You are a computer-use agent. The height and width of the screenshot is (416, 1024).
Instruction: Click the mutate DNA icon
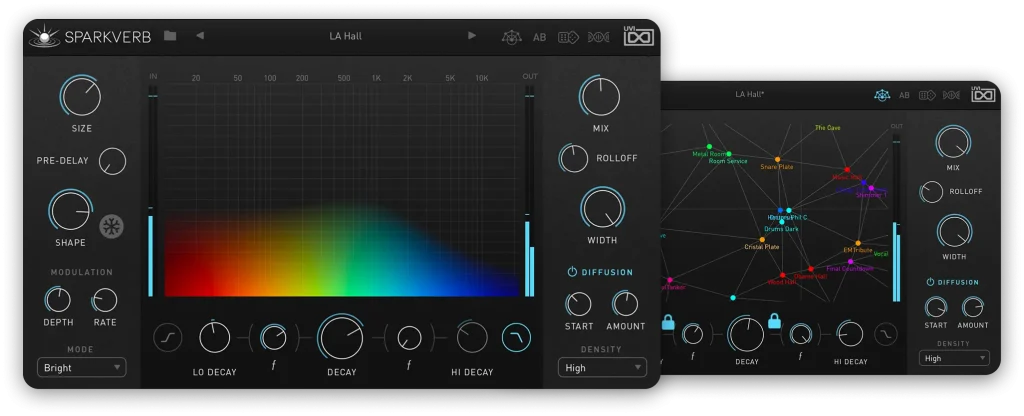(598, 37)
